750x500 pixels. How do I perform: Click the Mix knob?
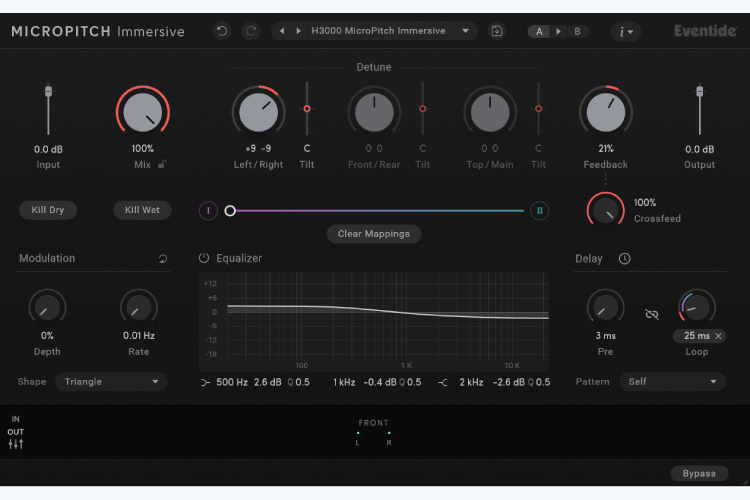click(x=143, y=112)
